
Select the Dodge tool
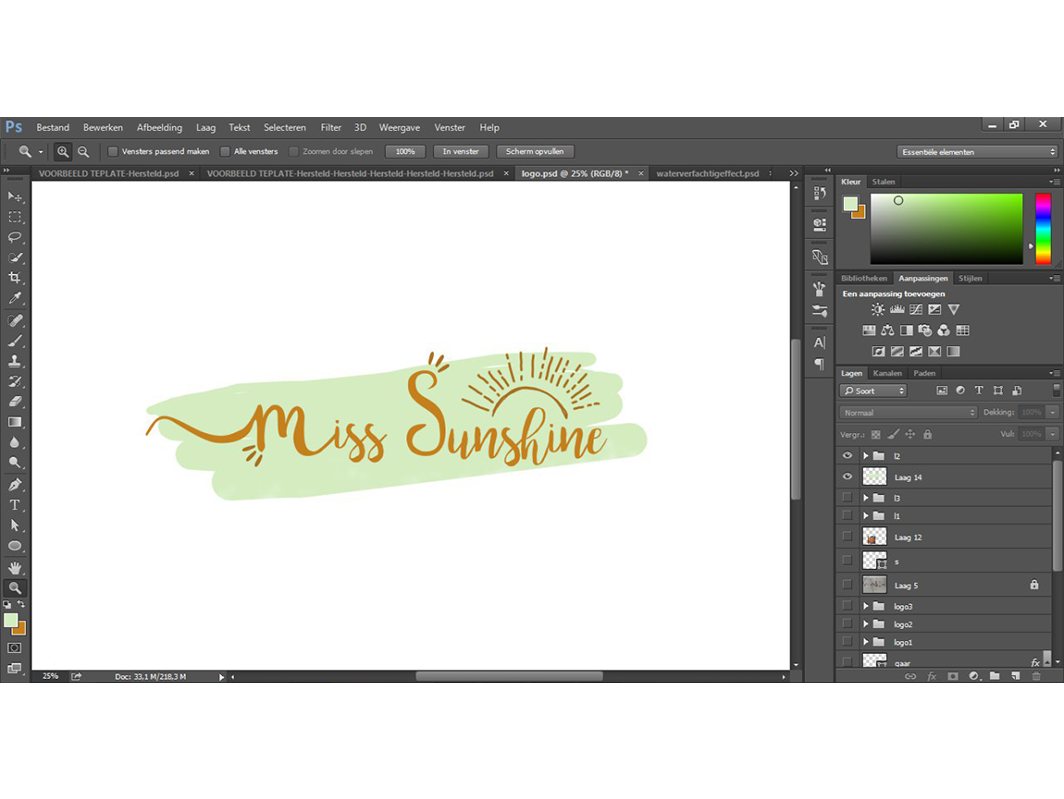[15, 462]
